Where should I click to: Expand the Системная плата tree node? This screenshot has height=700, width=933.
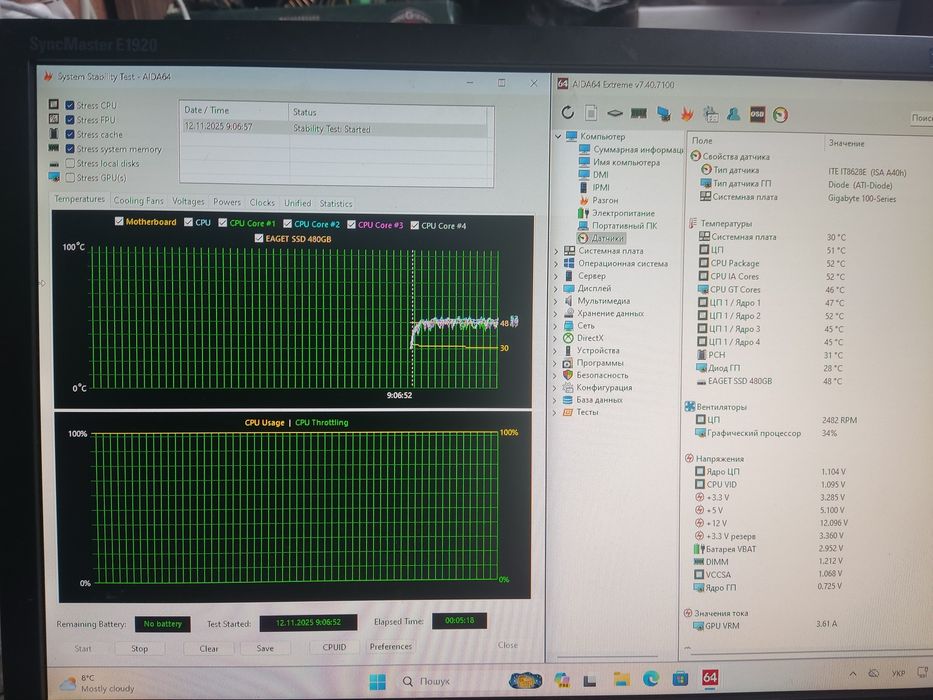556,251
